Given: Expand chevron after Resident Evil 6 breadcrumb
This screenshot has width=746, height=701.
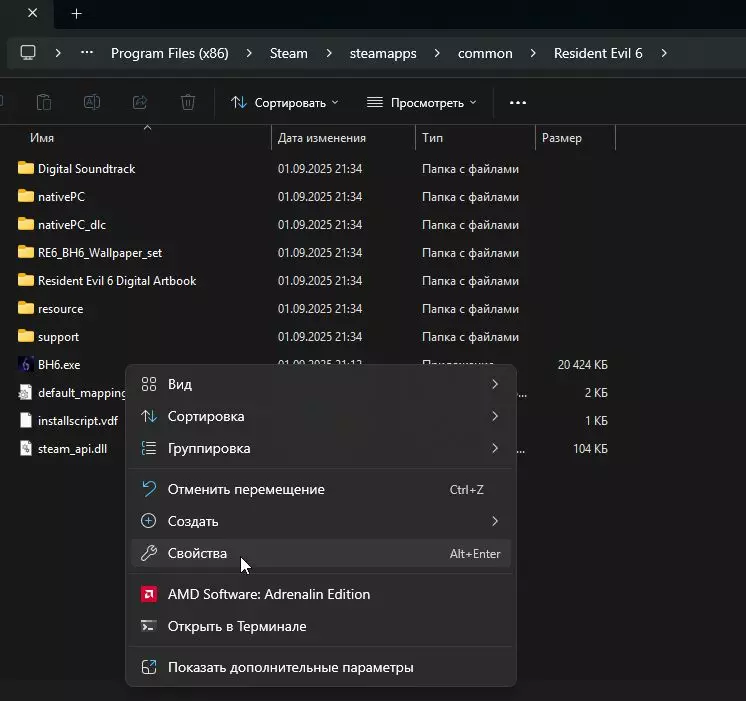Looking at the screenshot, I should [665, 53].
